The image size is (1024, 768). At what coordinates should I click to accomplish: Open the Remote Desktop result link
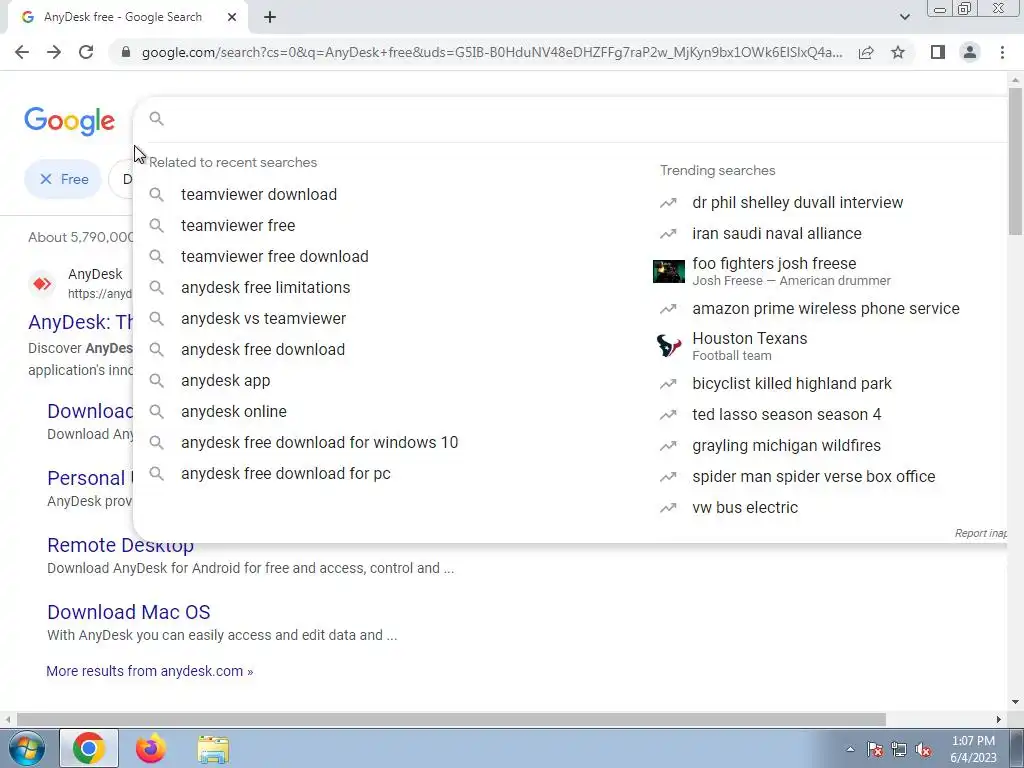click(x=120, y=545)
